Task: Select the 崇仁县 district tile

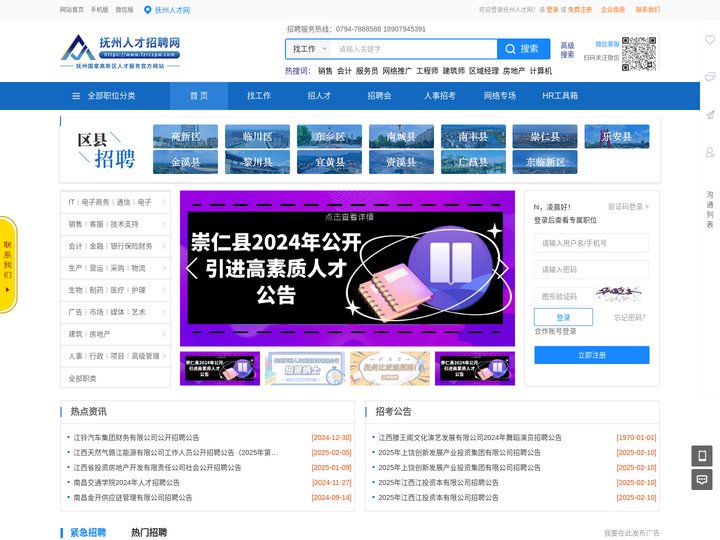Action: 545,136
